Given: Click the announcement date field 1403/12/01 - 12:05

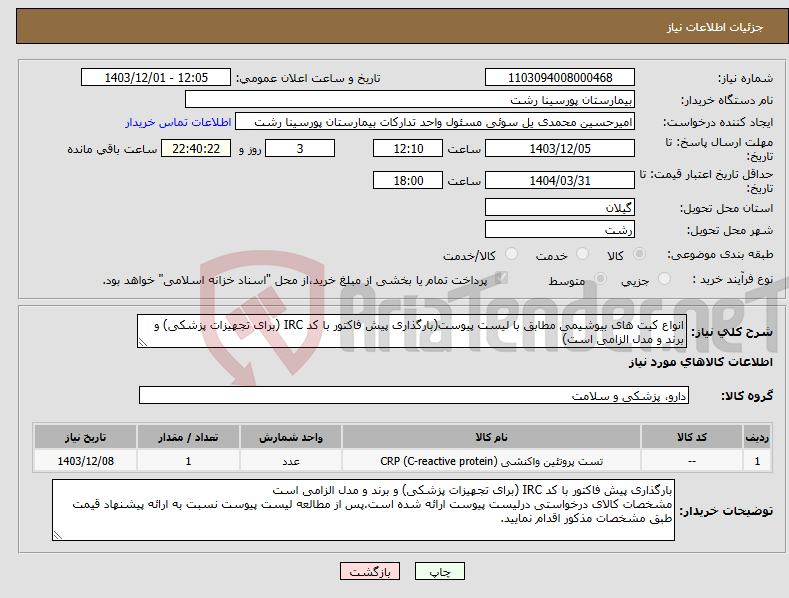Looking at the screenshot, I should (x=156, y=78).
